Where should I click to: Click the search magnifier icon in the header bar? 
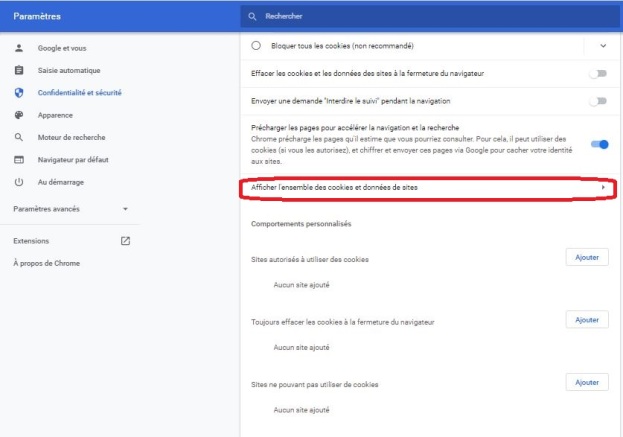point(252,16)
